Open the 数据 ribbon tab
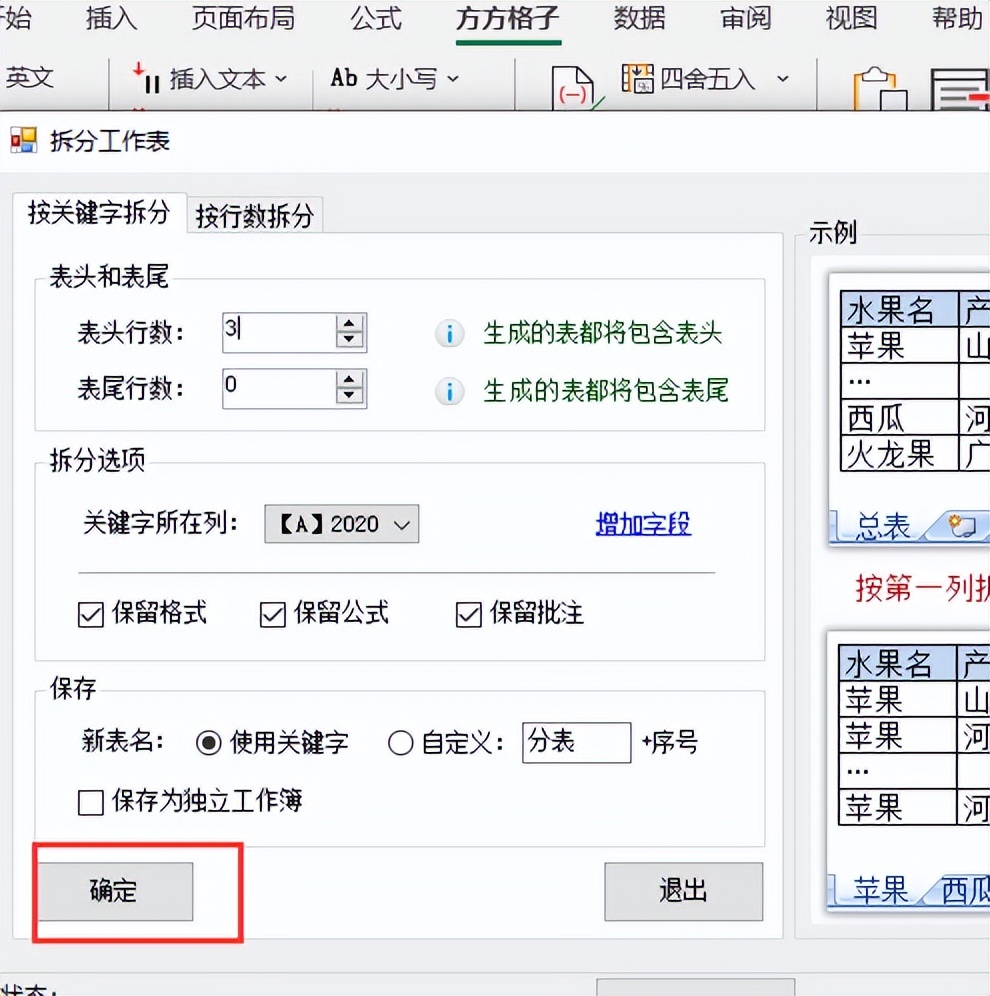Screen dimensions: 990x996 pyautogui.click(x=638, y=18)
